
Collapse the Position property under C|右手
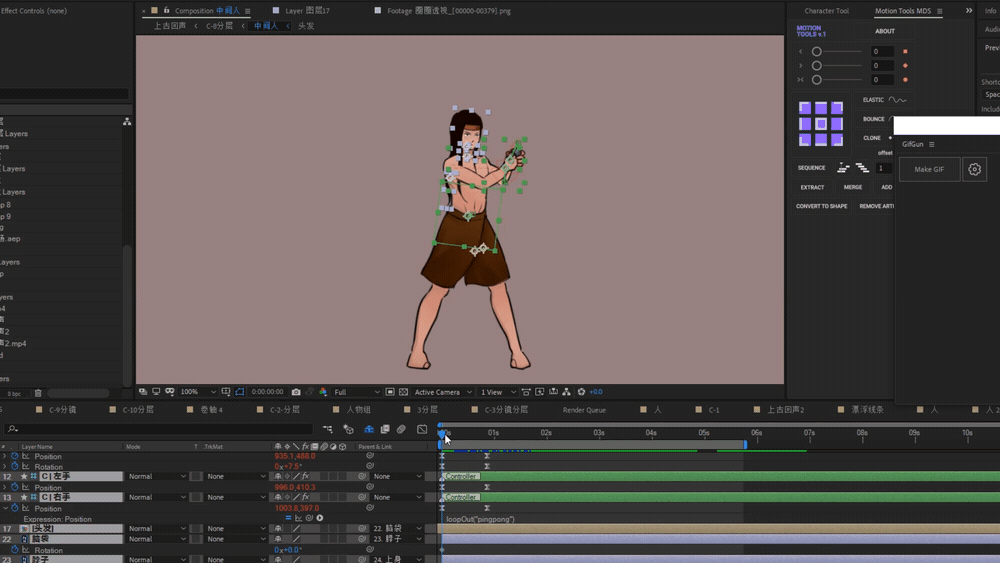[x=6, y=508]
